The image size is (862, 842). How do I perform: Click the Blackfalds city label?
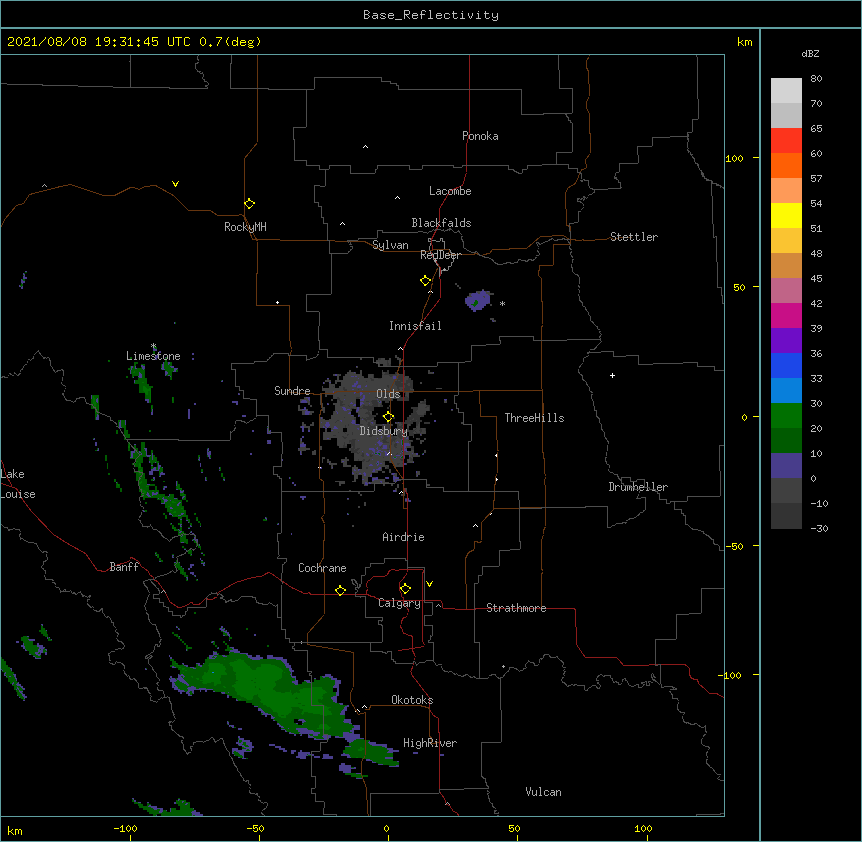[x=441, y=223]
